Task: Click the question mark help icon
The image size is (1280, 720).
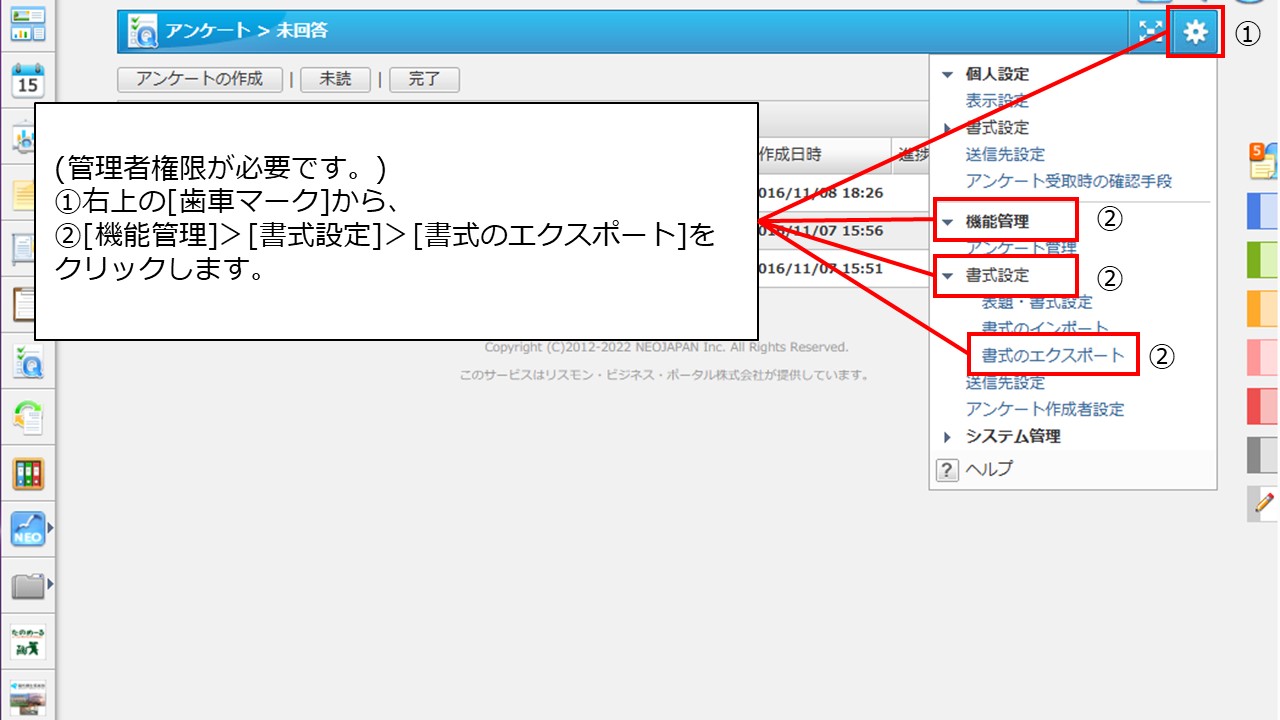Action: tap(946, 470)
